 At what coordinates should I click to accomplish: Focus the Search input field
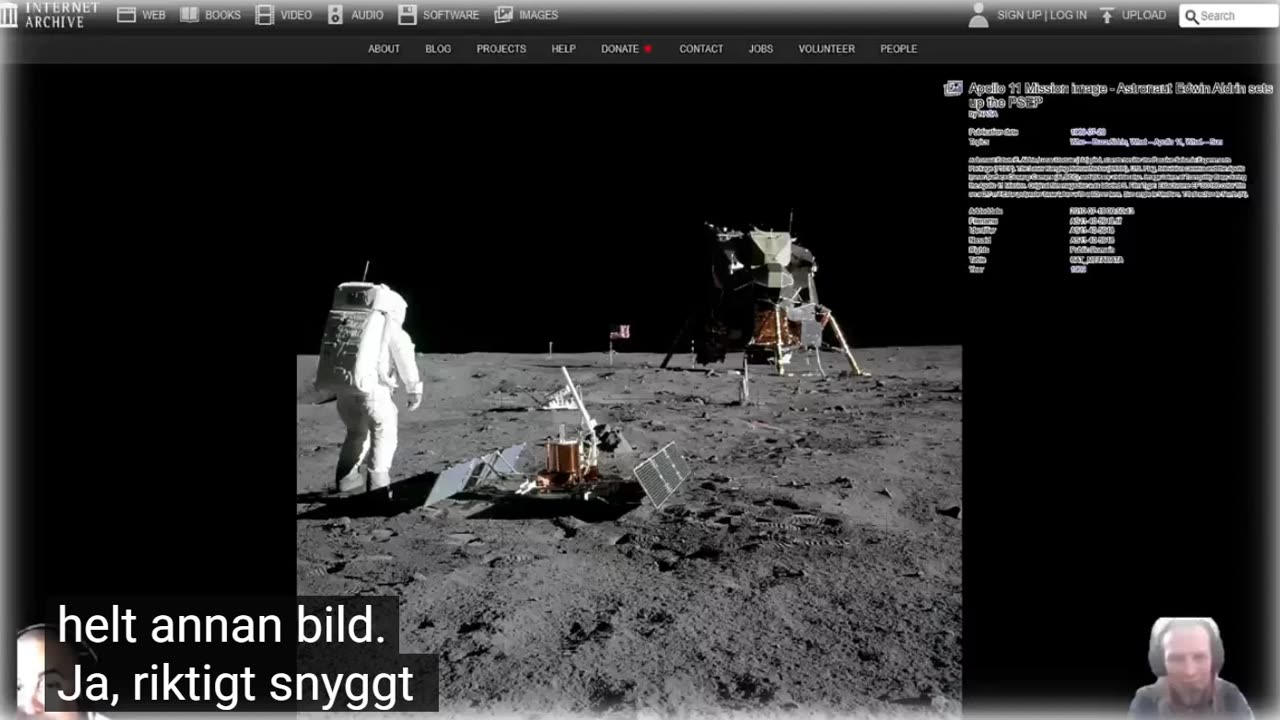pyautogui.click(x=1229, y=16)
